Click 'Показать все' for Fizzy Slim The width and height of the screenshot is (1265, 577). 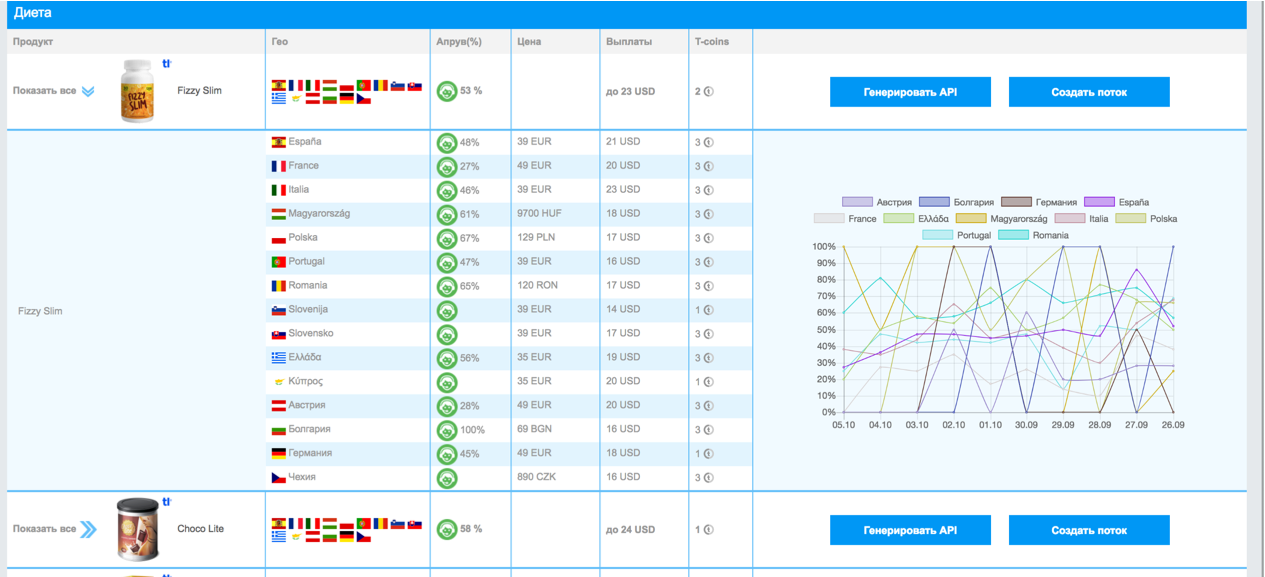click(44, 91)
